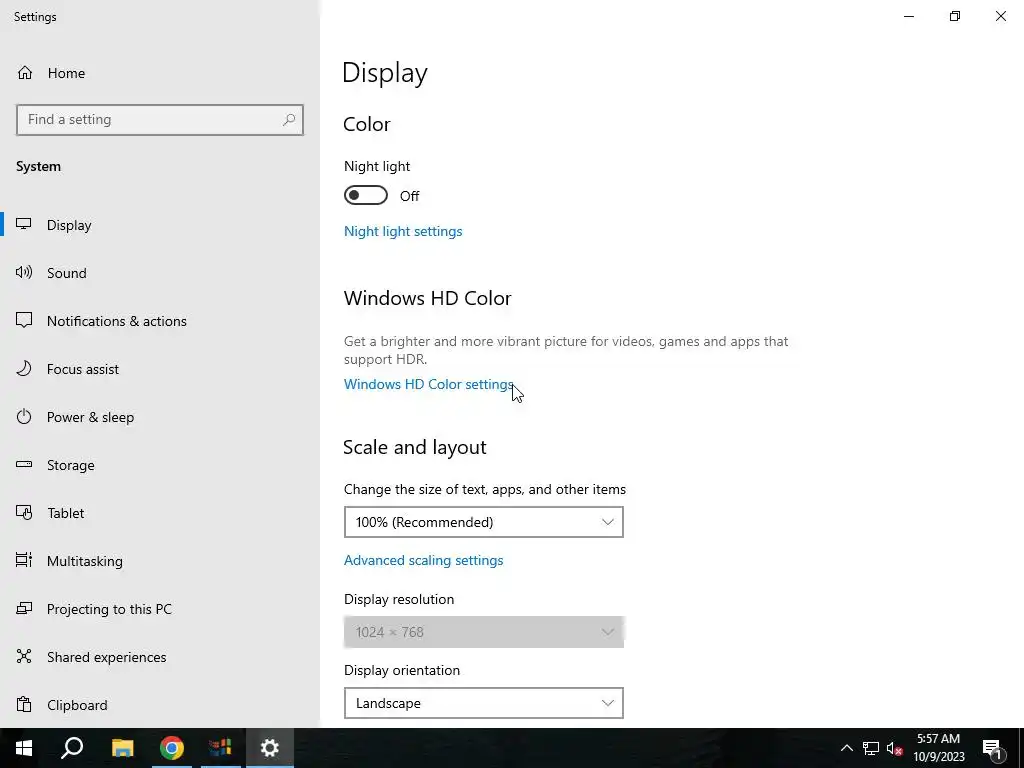The height and width of the screenshot is (768, 1024).
Task: Toggle the Night light switch
Action: coord(366,195)
